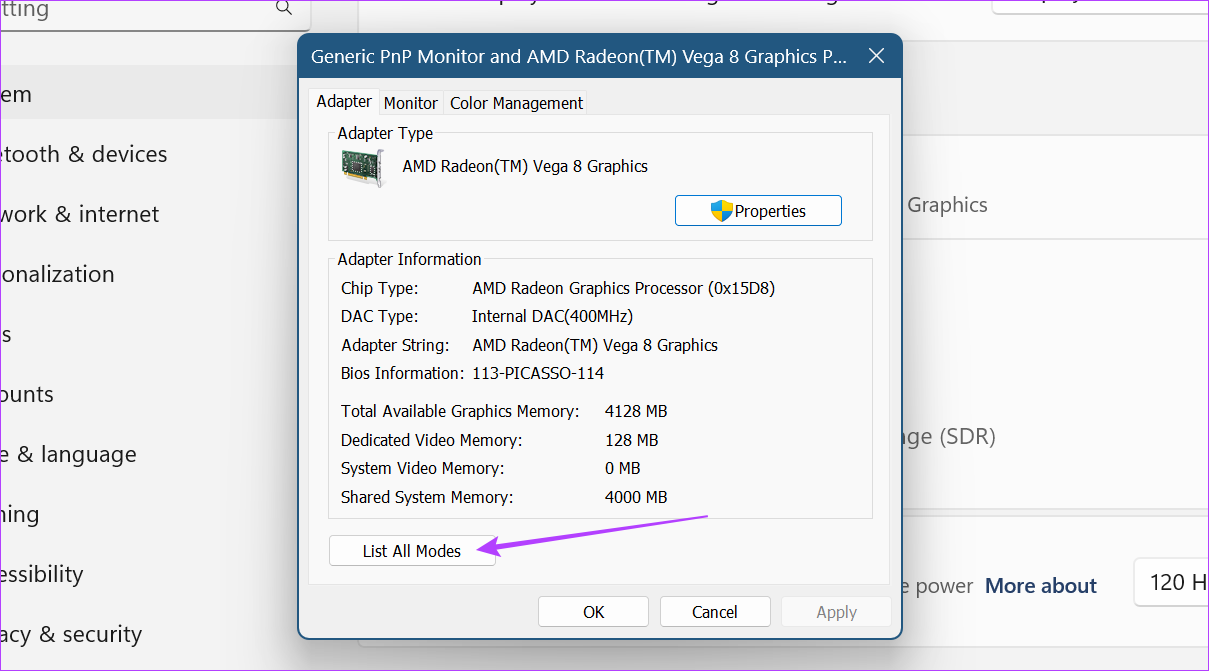
Task: Click the '4128 MB' total graphics memory value
Action: 636,411
